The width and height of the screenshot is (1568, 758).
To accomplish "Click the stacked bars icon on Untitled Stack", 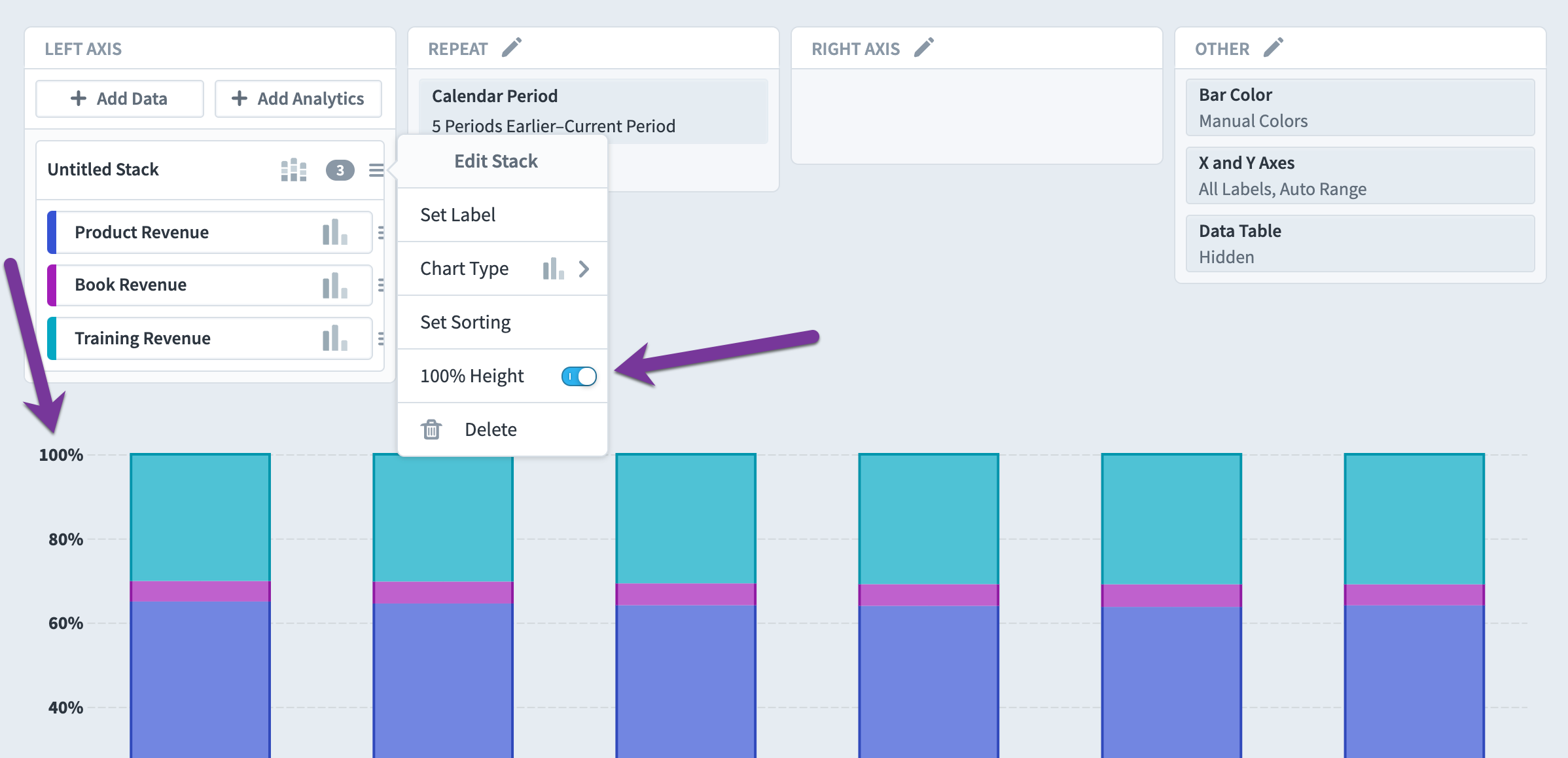I will point(294,170).
